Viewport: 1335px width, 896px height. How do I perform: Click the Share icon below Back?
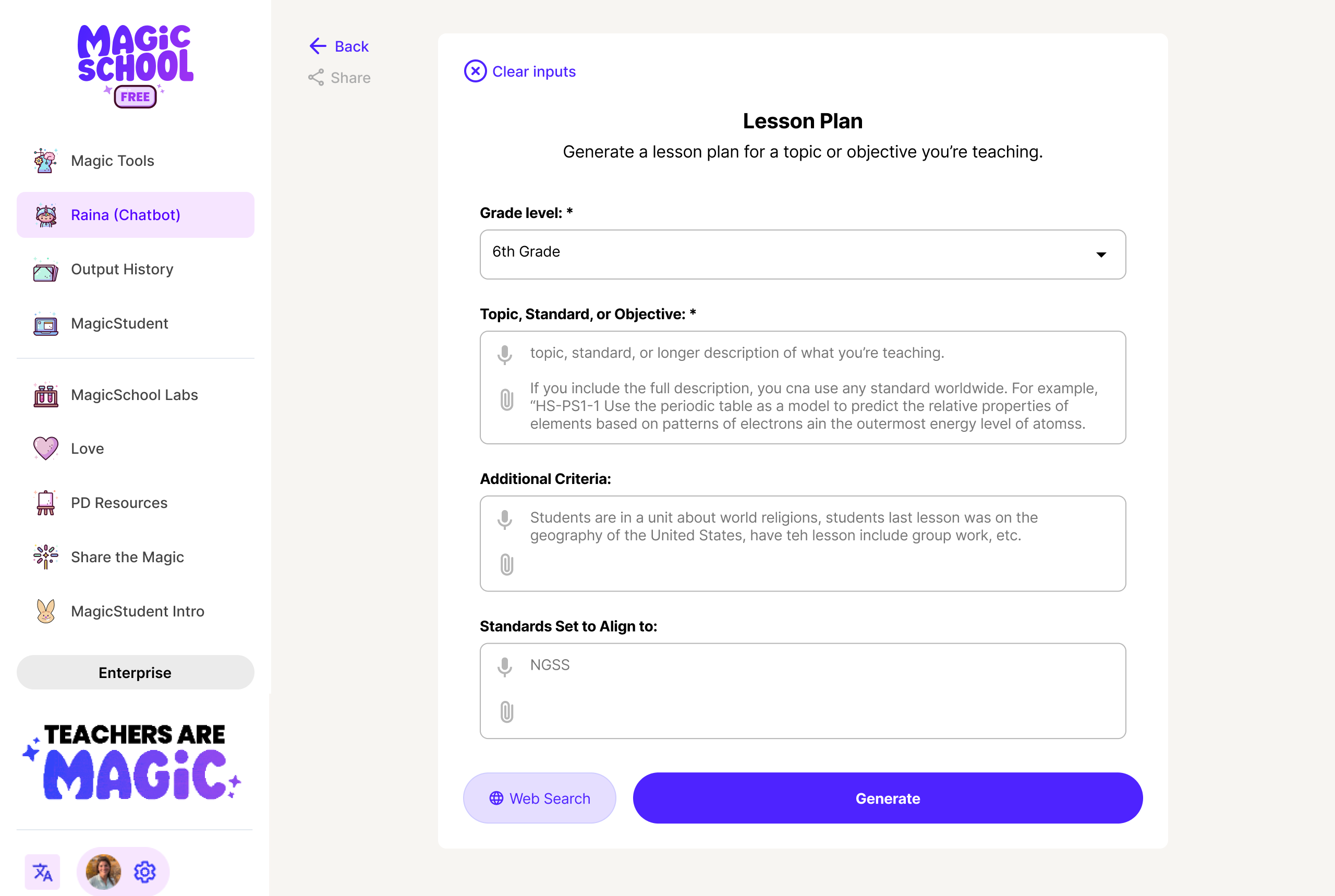(x=316, y=77)
